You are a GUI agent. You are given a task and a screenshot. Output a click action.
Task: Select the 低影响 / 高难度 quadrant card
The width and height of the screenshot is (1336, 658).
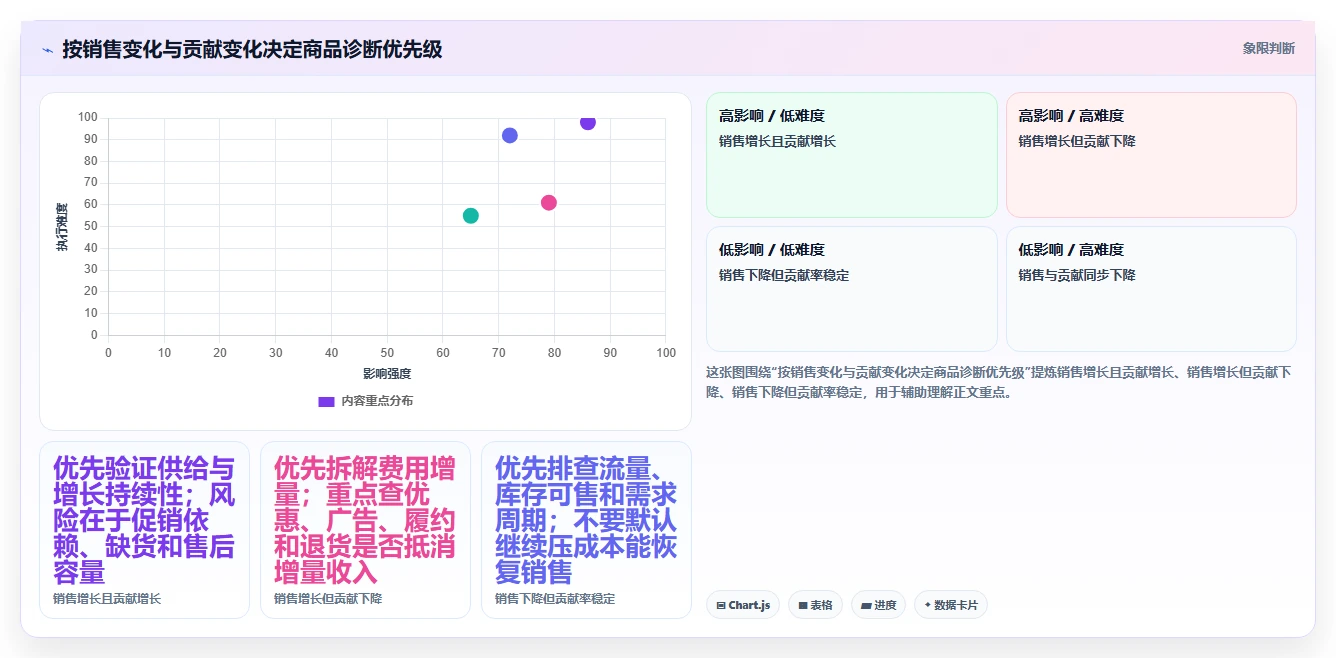coord(1151,289)
